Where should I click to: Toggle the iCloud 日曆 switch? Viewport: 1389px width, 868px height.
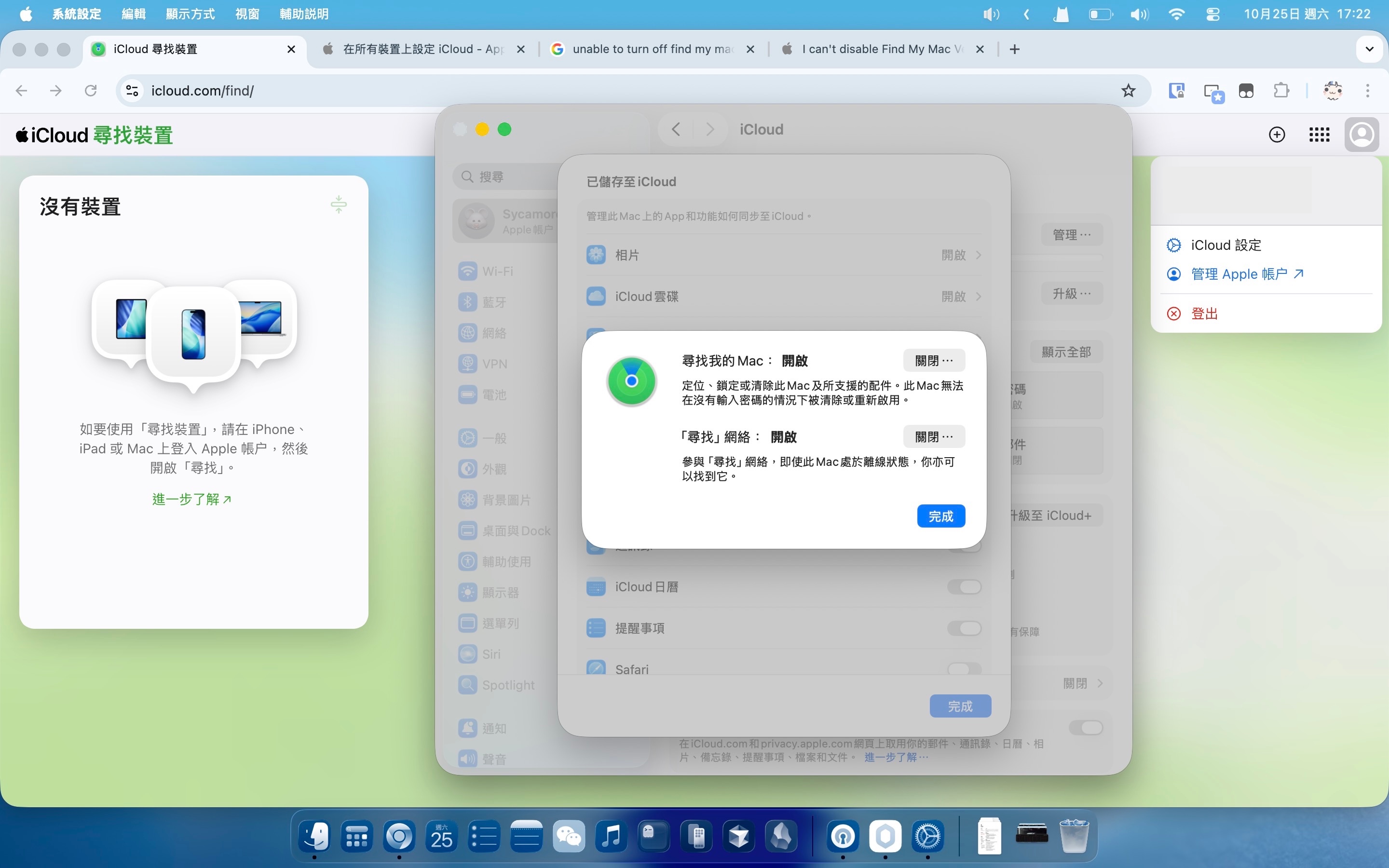(x=964, y=587)
